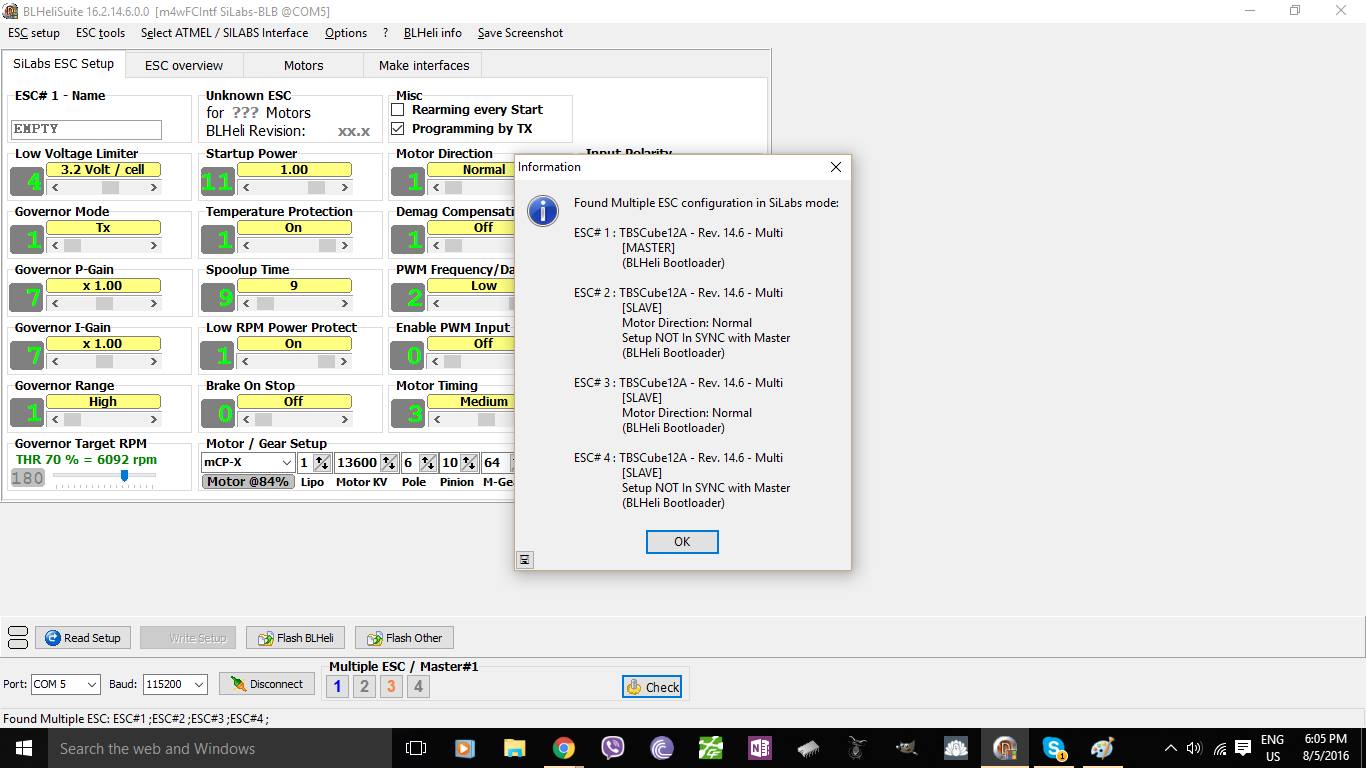The height and width of the screenshot is (768, 1366).
Task: Click the Disconnect button
Action: (267, 684)
